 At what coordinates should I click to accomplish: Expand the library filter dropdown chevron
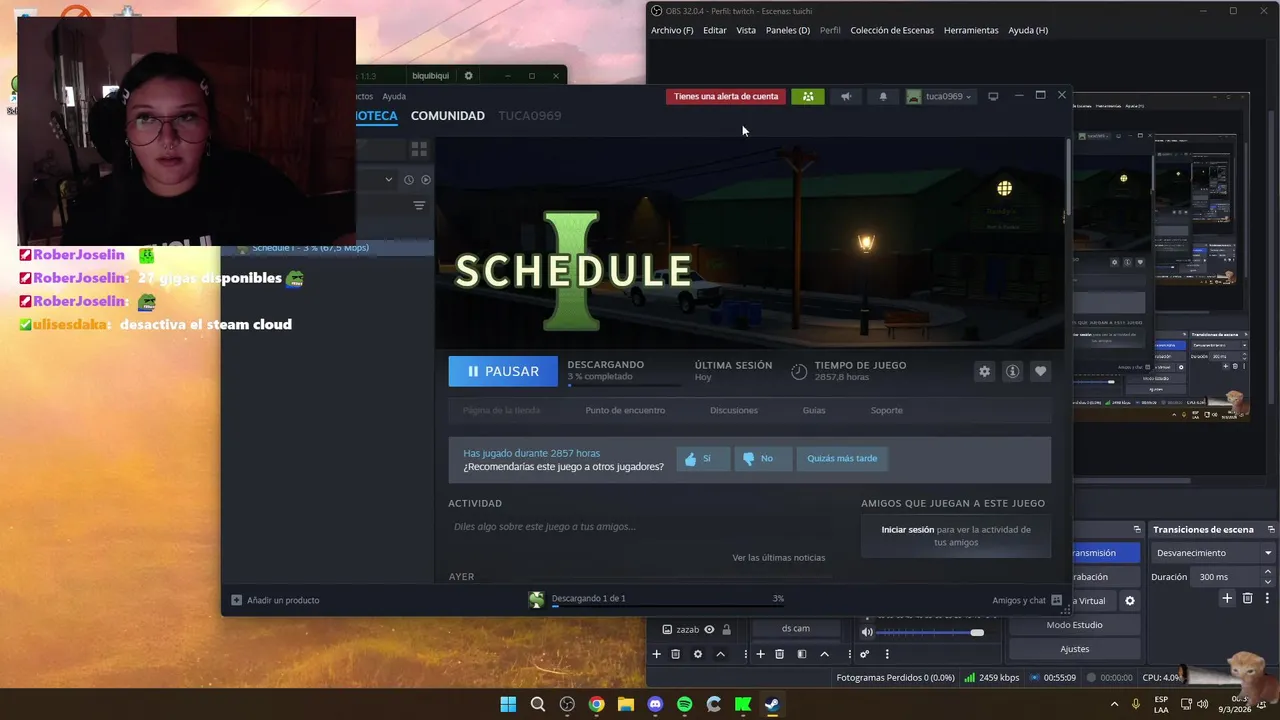point(389,180)
